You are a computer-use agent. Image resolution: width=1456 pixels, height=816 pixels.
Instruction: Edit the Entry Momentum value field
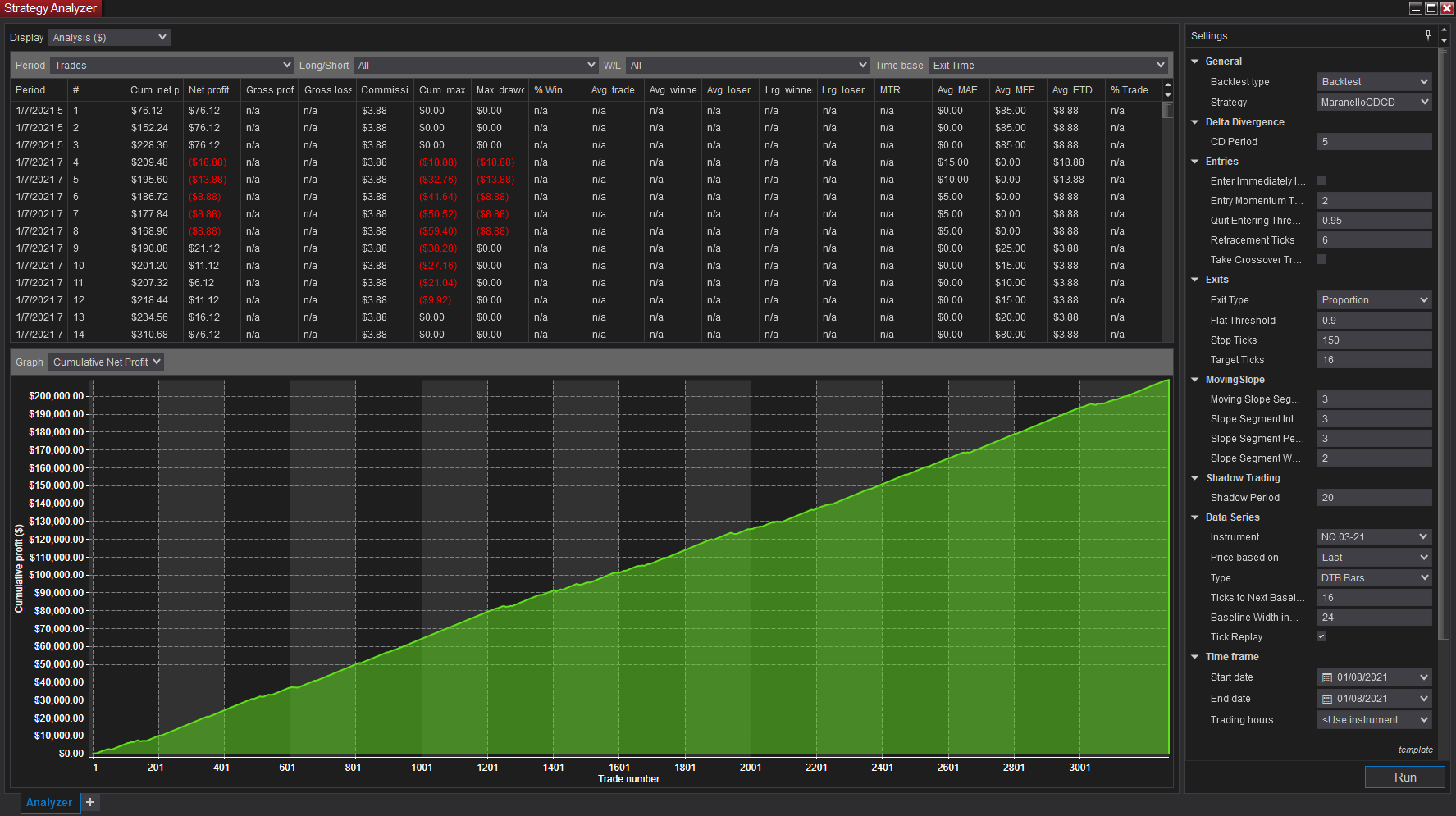(1374, 201)
